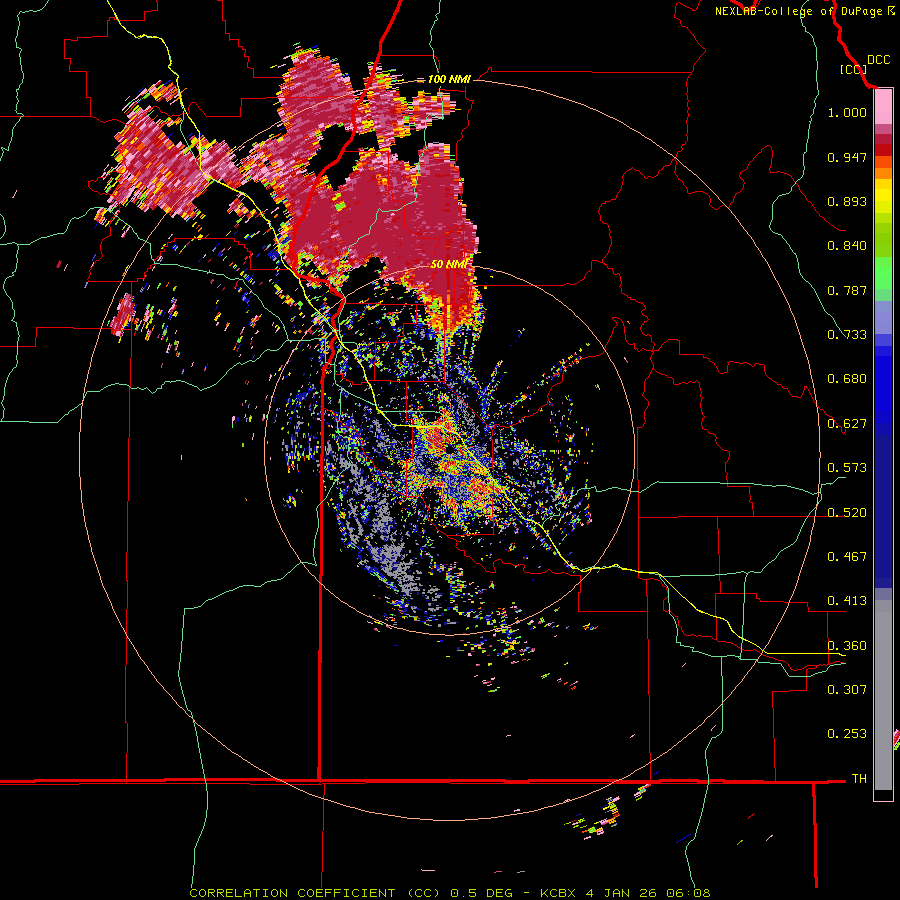Select the 0.787 legend value
This screenshot has width=900, height=900.
coord(847,290)
